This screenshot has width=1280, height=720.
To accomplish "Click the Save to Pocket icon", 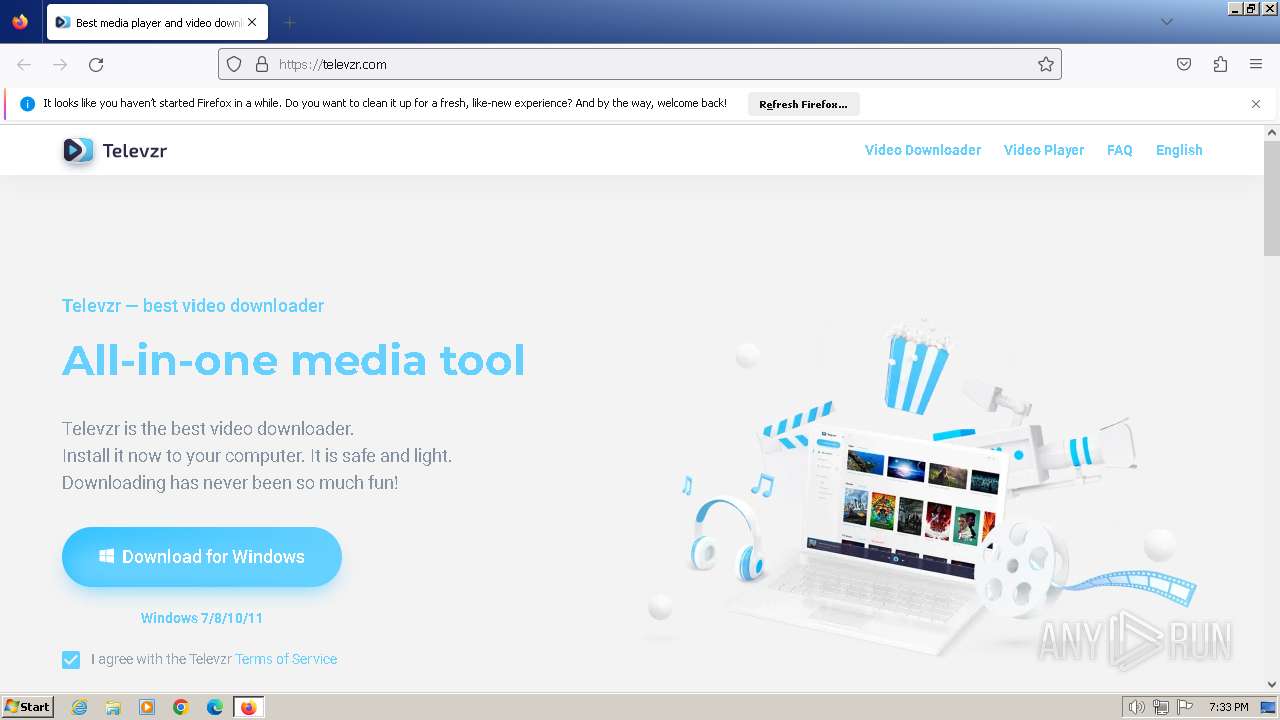I will 1184,64.
